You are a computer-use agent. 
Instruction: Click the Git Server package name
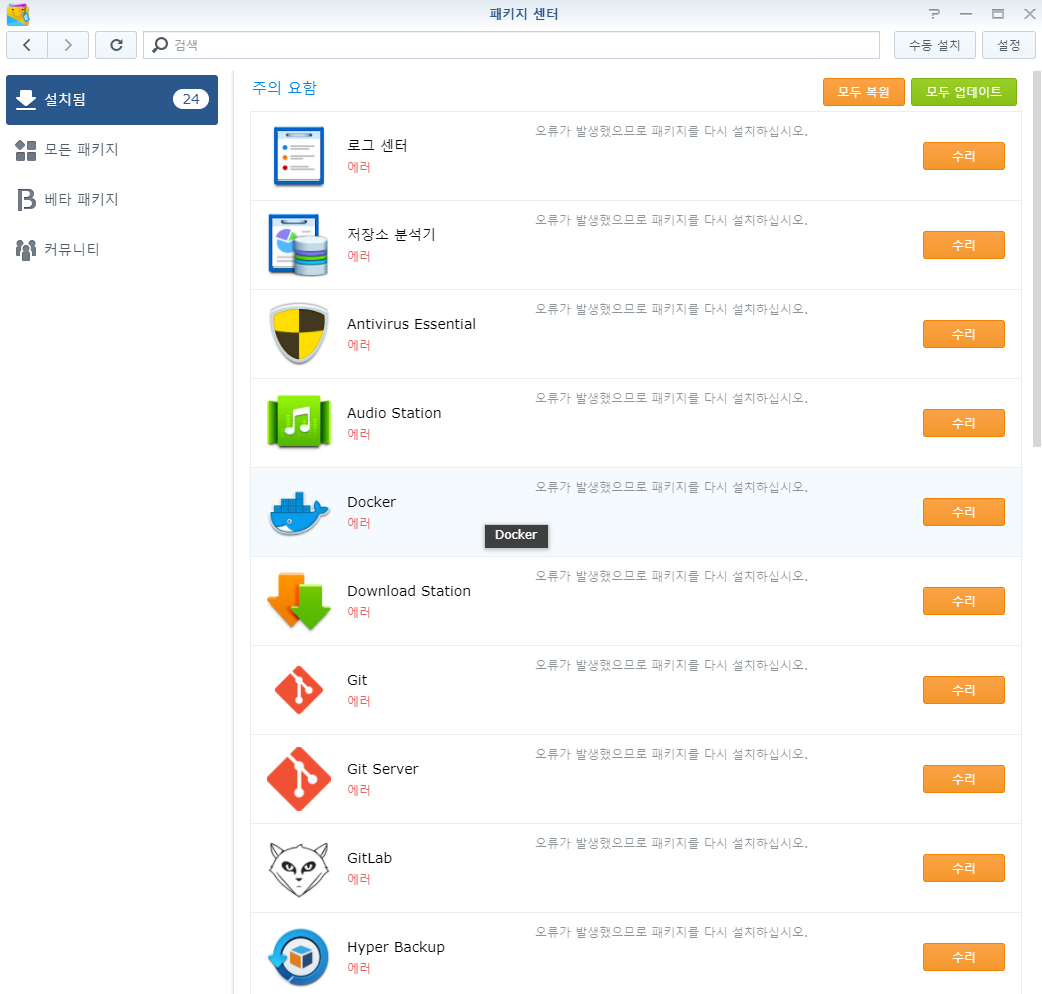pos(383,769)
